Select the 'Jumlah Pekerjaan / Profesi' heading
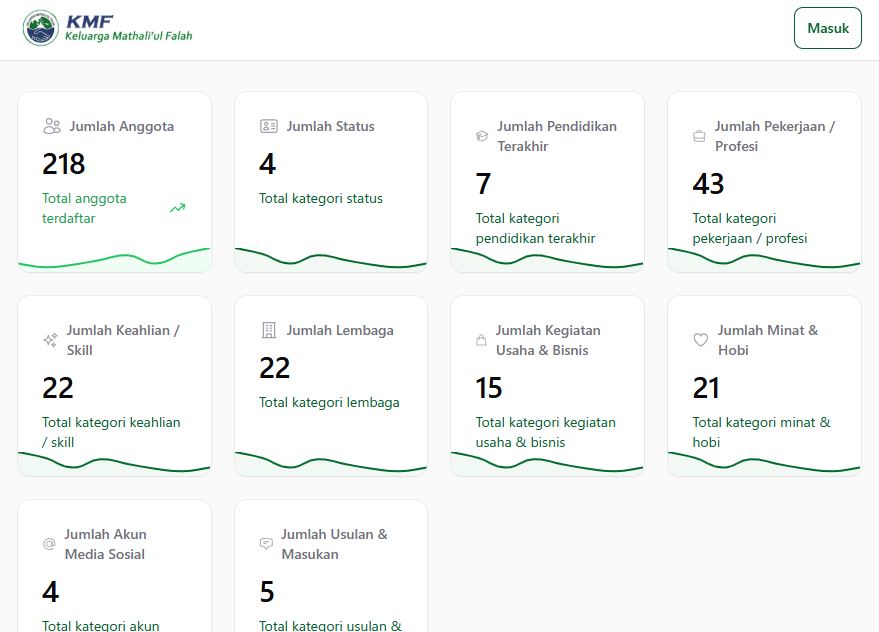This screenshot has width=879, height=632. (775, 136)
